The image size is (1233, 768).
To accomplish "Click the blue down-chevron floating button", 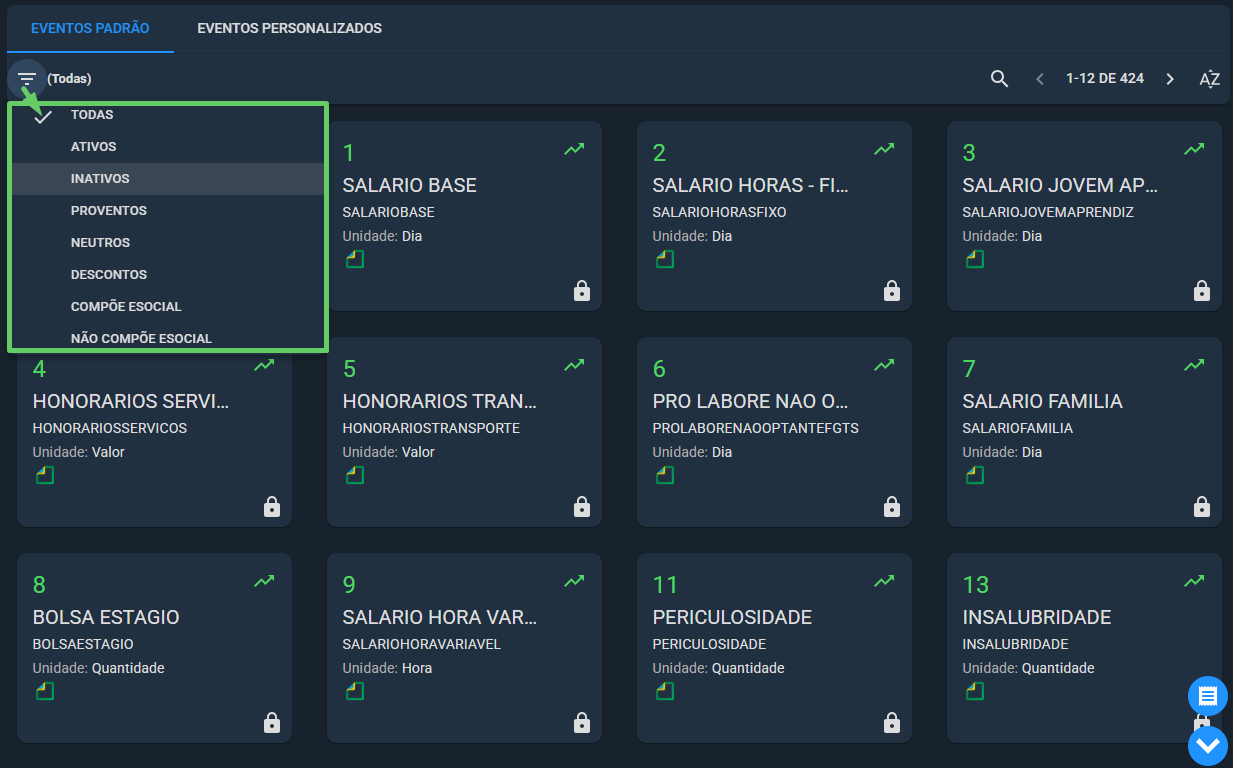I will [1207, 745].
